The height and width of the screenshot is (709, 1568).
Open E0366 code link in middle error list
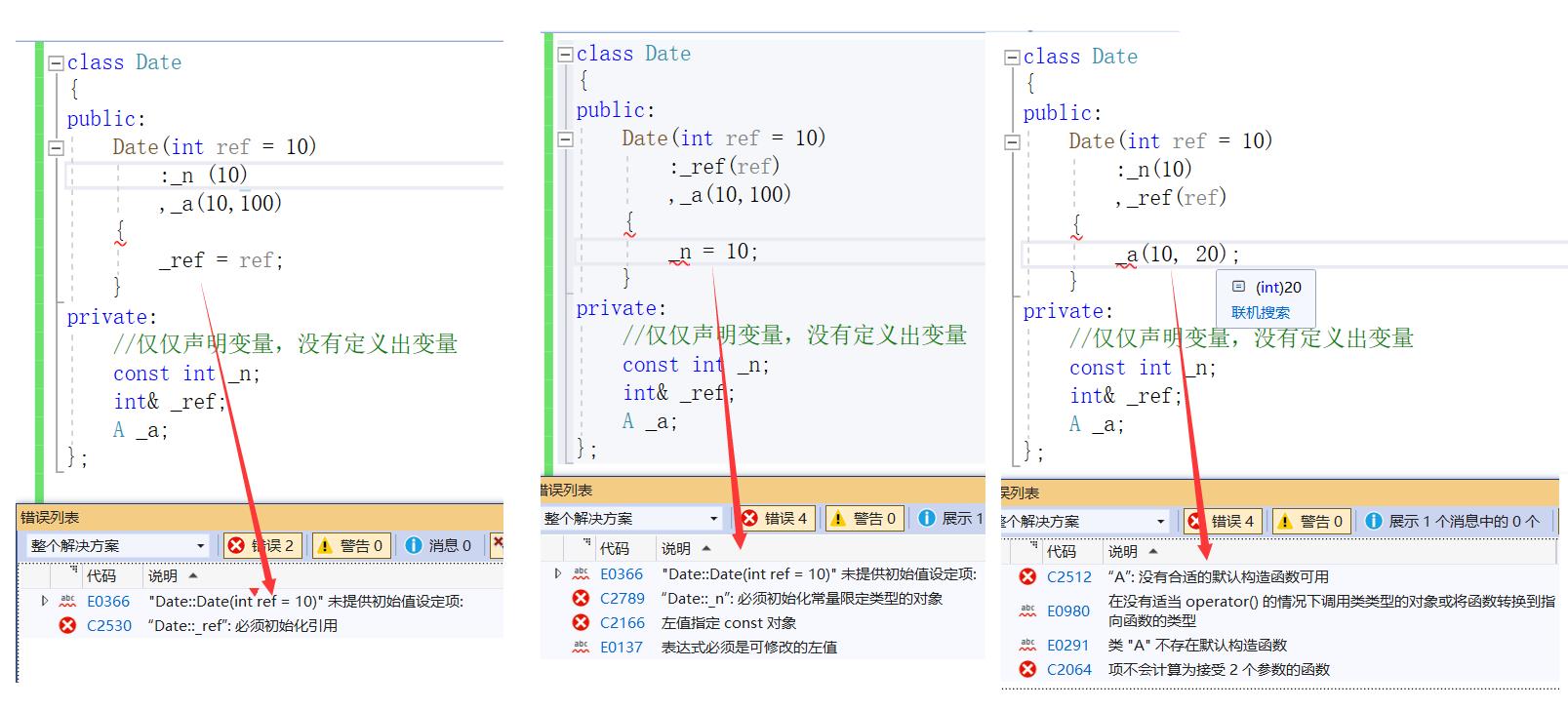point(622,573)
